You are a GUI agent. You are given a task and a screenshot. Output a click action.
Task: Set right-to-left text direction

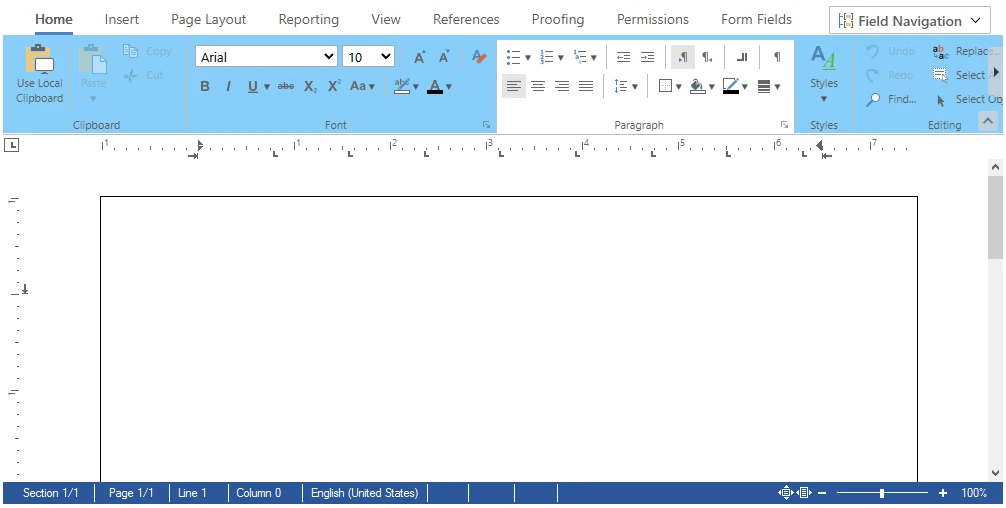coord(707,57)
